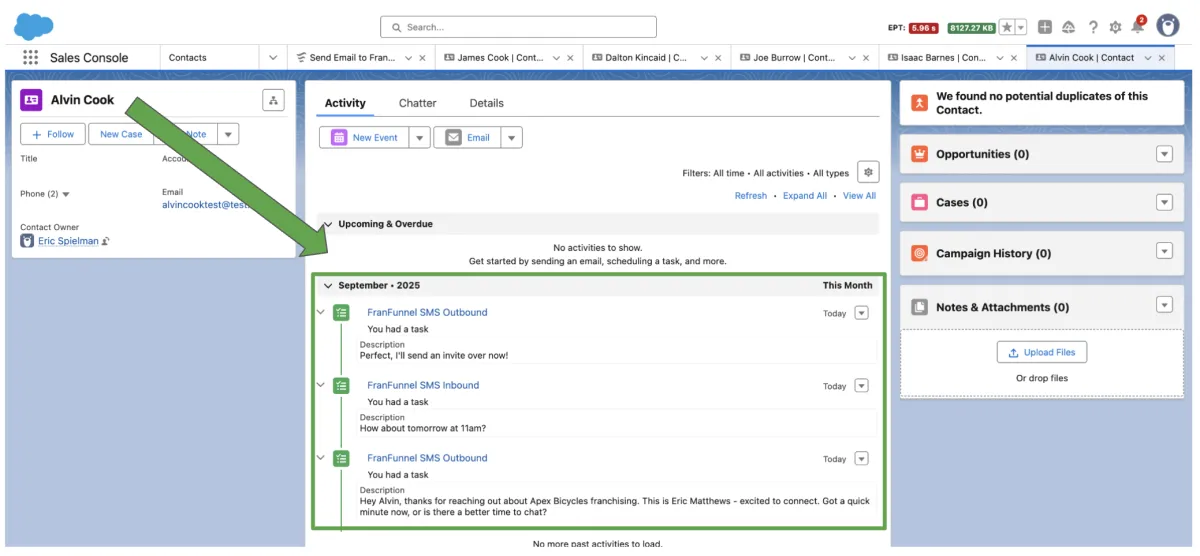1200x556 pixels.
Task: Open the FranFunnel SMS Inbound row actions menu
Action: point(862,386)
